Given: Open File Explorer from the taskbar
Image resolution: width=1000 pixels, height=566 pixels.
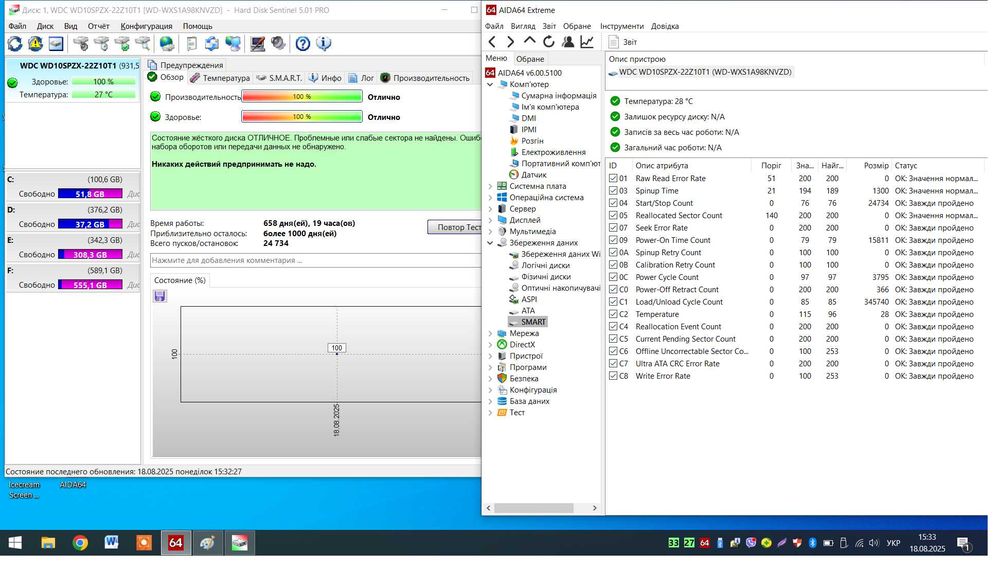Looking at the screenshot, I should coord(48,542).
